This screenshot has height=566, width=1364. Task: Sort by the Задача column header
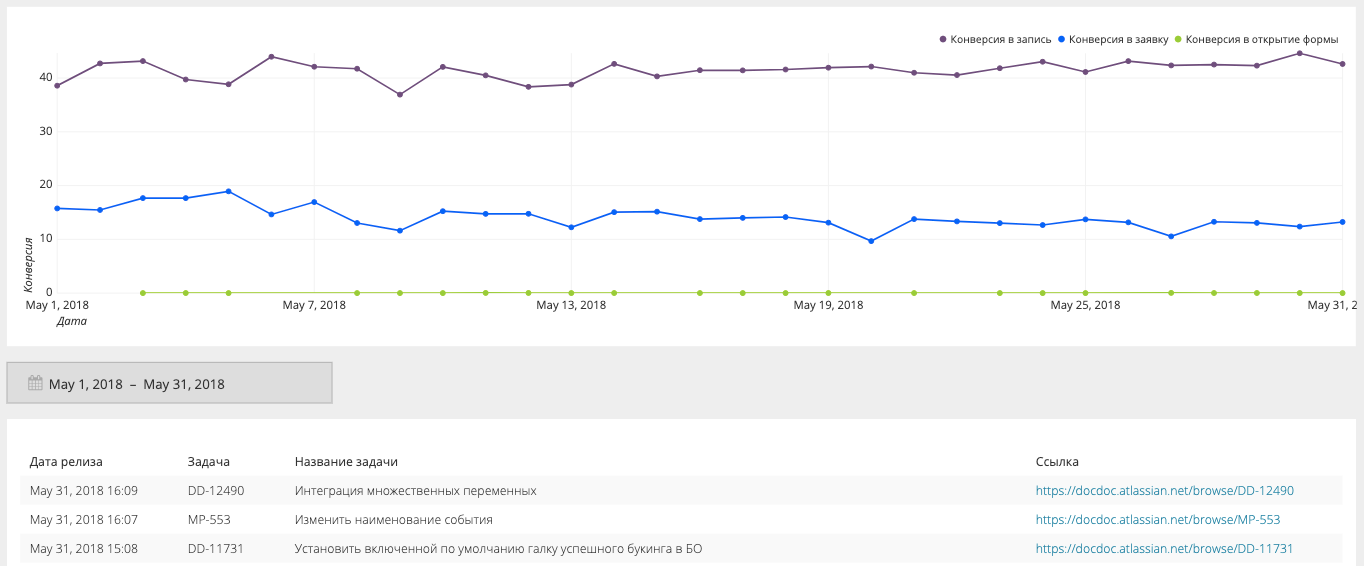(x=209, y=462)
